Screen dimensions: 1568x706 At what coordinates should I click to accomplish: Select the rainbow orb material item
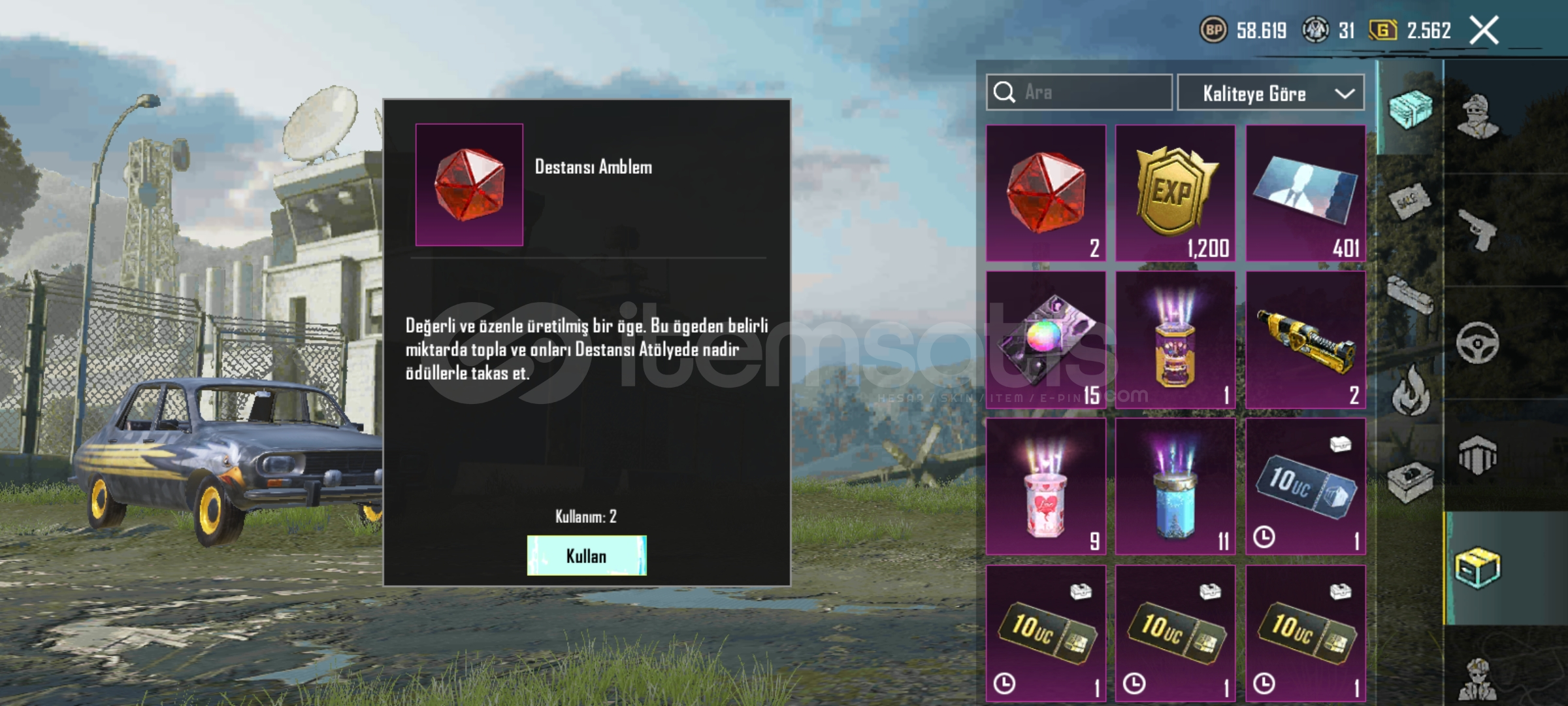(1046, 340)
